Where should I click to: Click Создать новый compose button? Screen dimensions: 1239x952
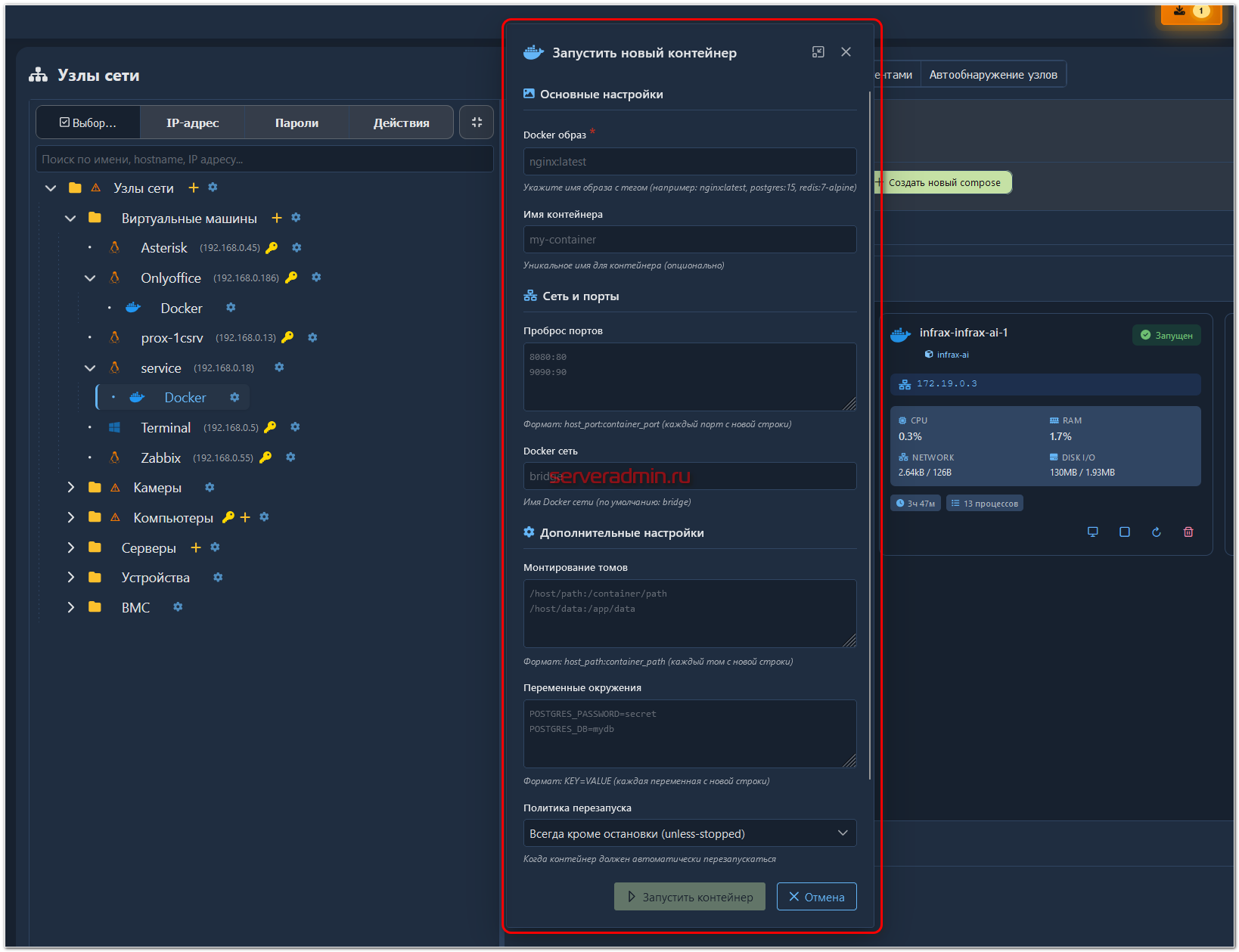pos(943,183)
